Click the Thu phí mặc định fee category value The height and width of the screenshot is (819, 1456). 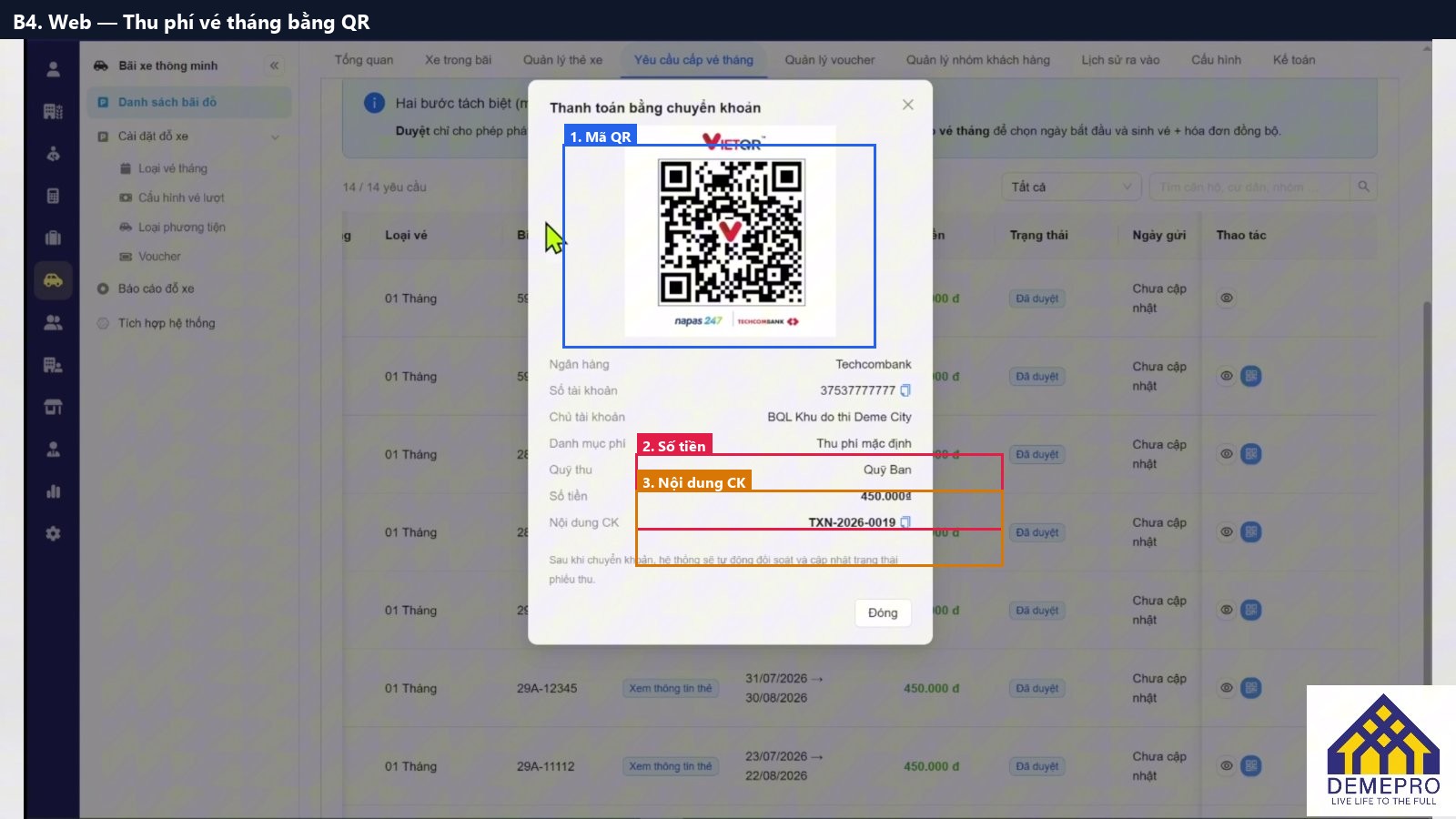tap(864, 443)
